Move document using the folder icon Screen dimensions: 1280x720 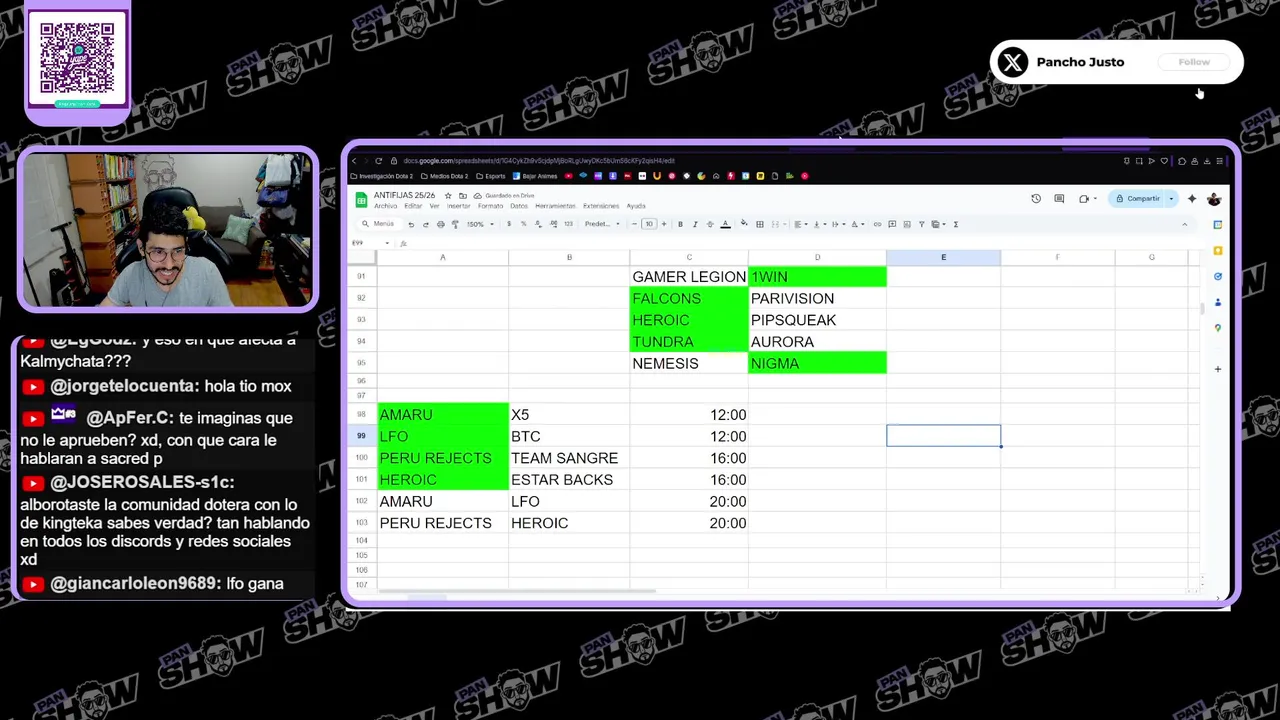pos(462,196)
